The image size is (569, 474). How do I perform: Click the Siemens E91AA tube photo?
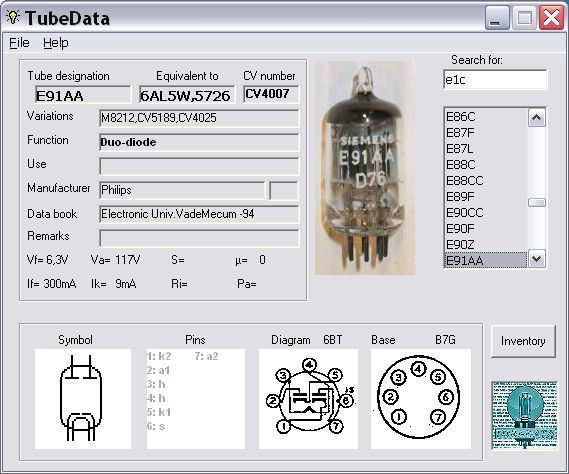click(365, 168)
